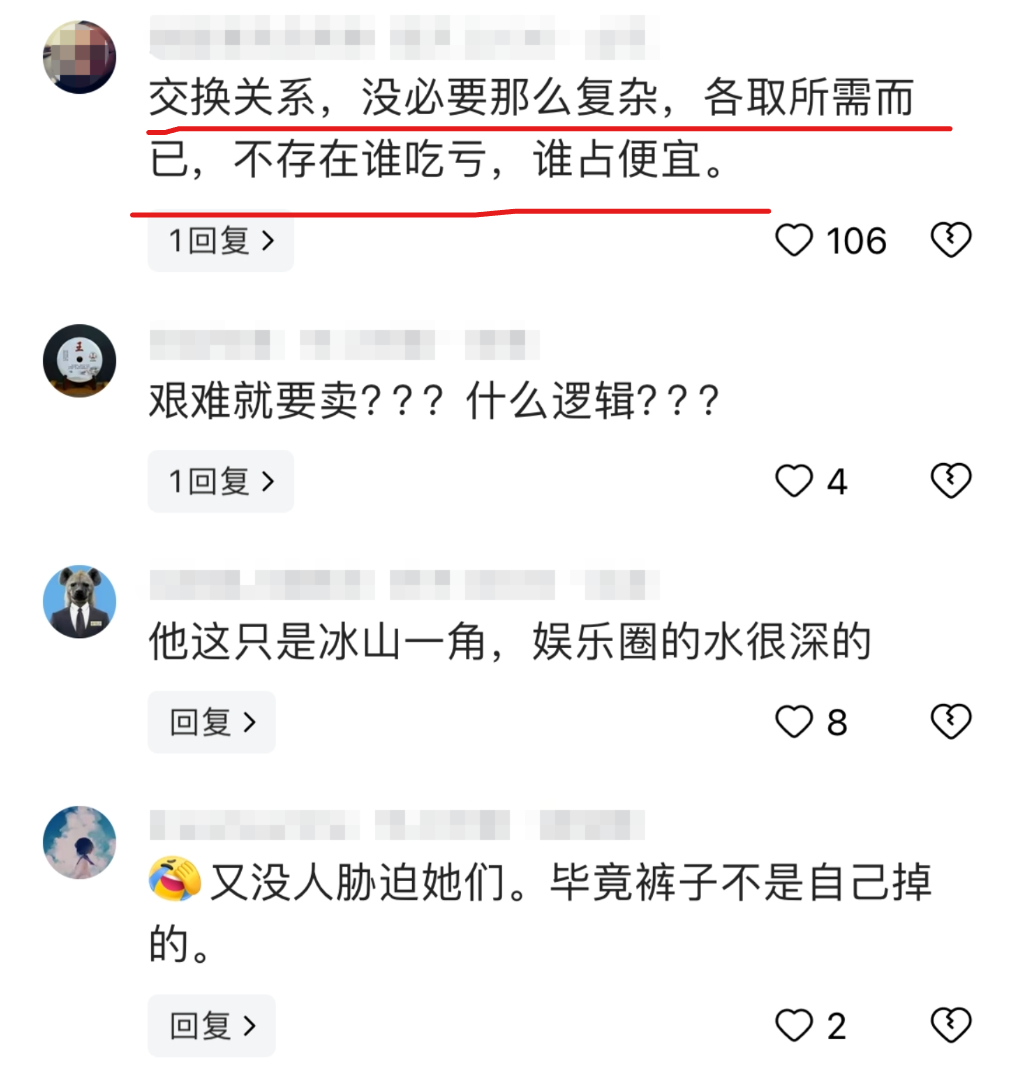Viewport: 1013px width, 1068px height.
Task: Open the vinyl record avatar profile
Action: [79, 360]
